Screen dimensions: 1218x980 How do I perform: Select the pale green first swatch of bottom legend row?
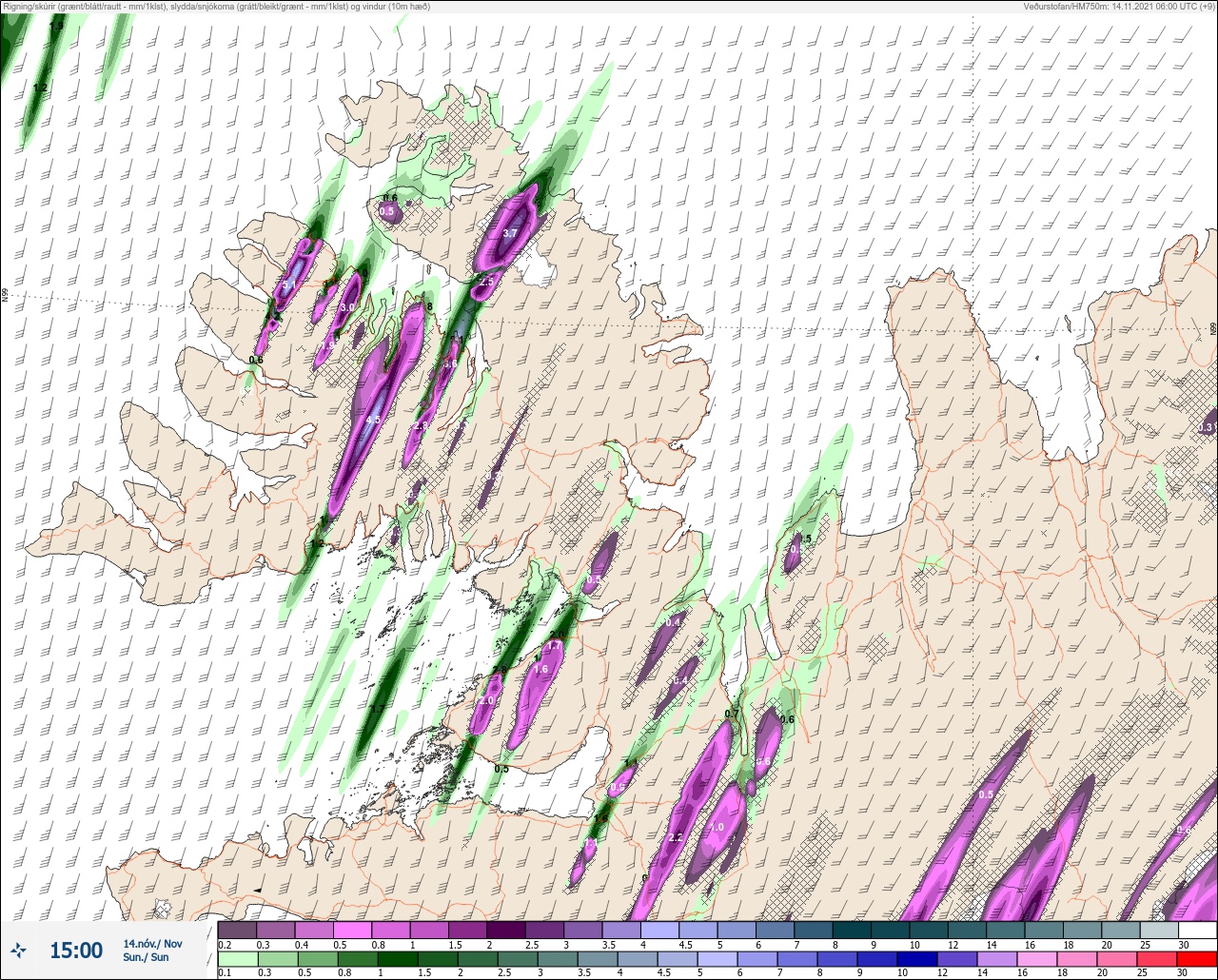coord(237,958)
